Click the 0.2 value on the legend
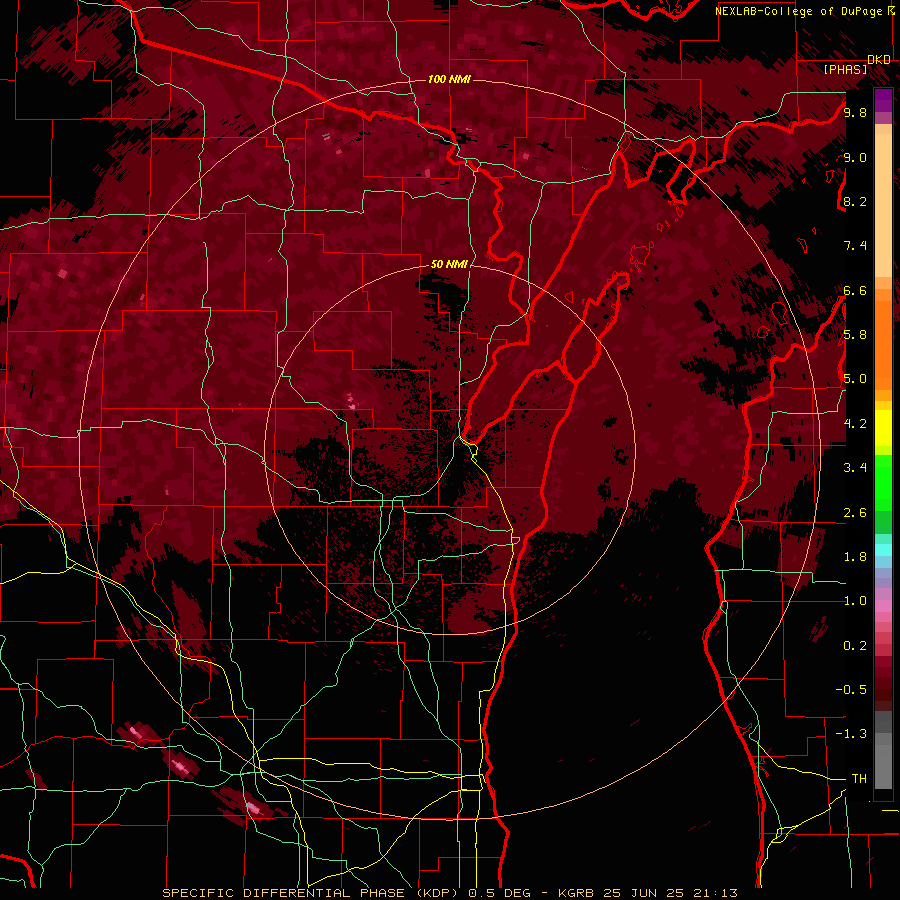 [855, 646]
